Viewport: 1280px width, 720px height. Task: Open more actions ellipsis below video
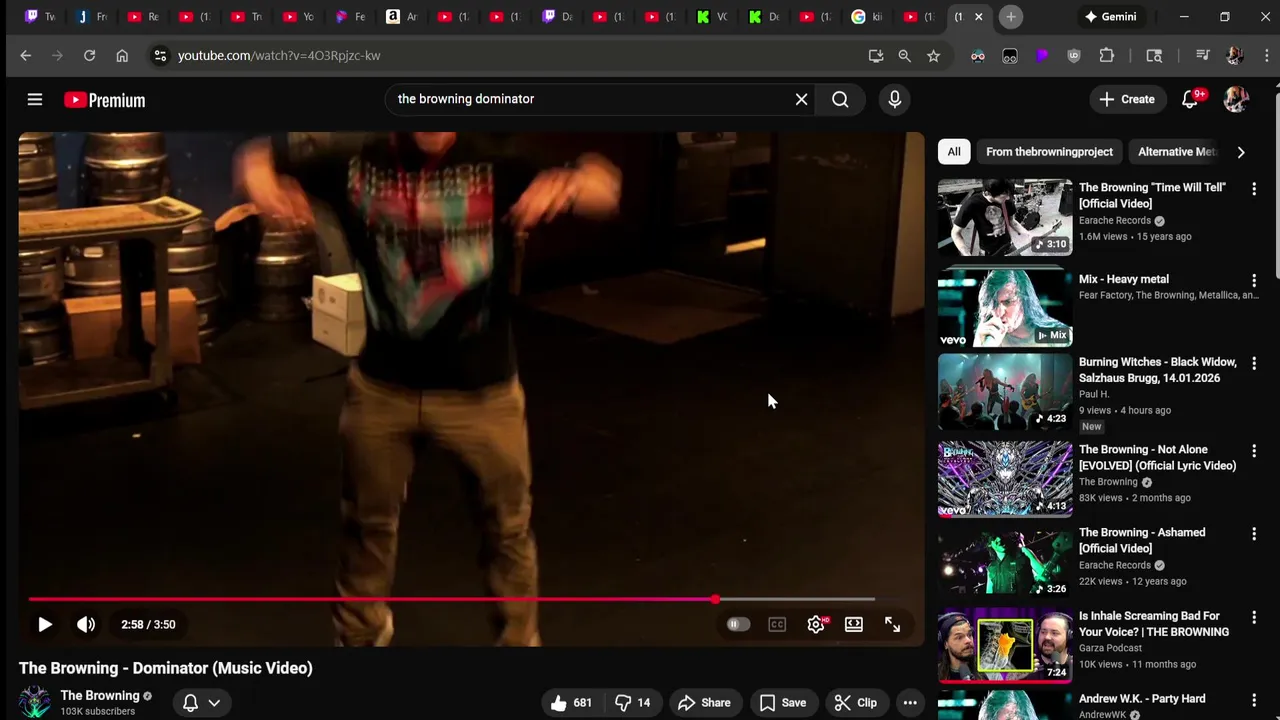tap(910, 702)
